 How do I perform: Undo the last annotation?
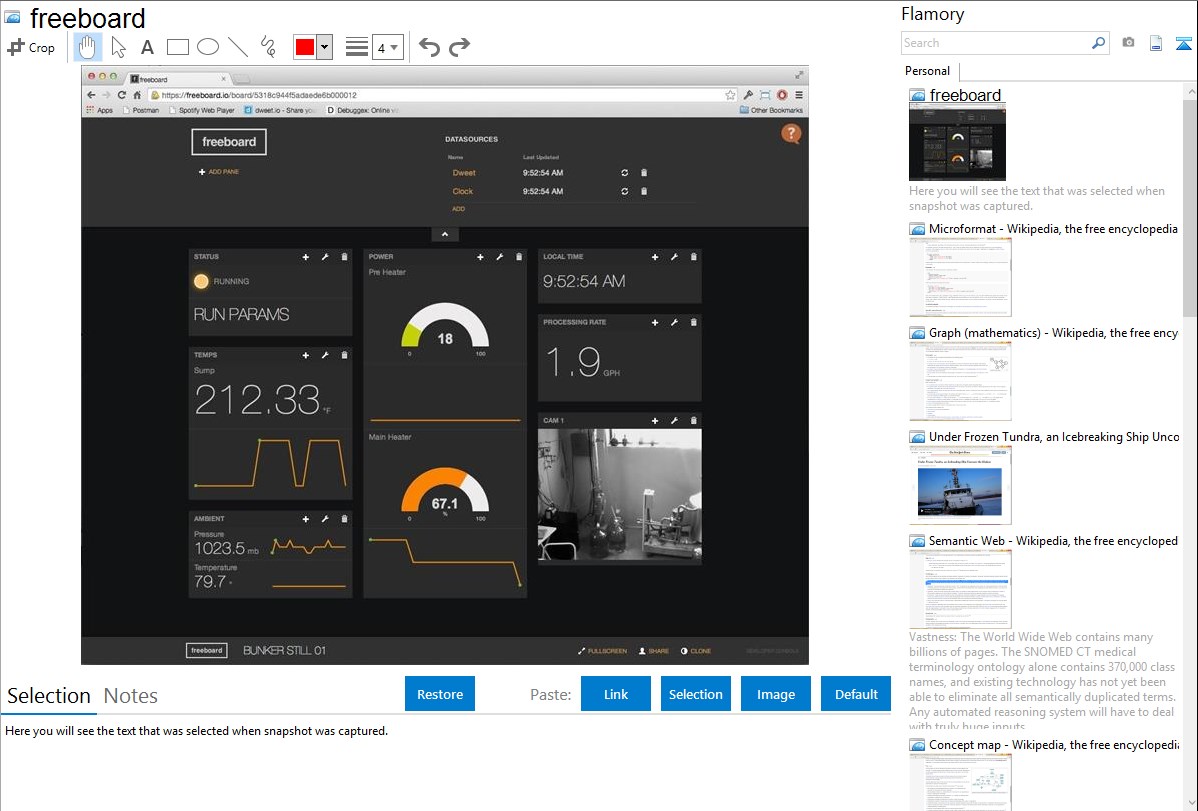coord(429,47)
